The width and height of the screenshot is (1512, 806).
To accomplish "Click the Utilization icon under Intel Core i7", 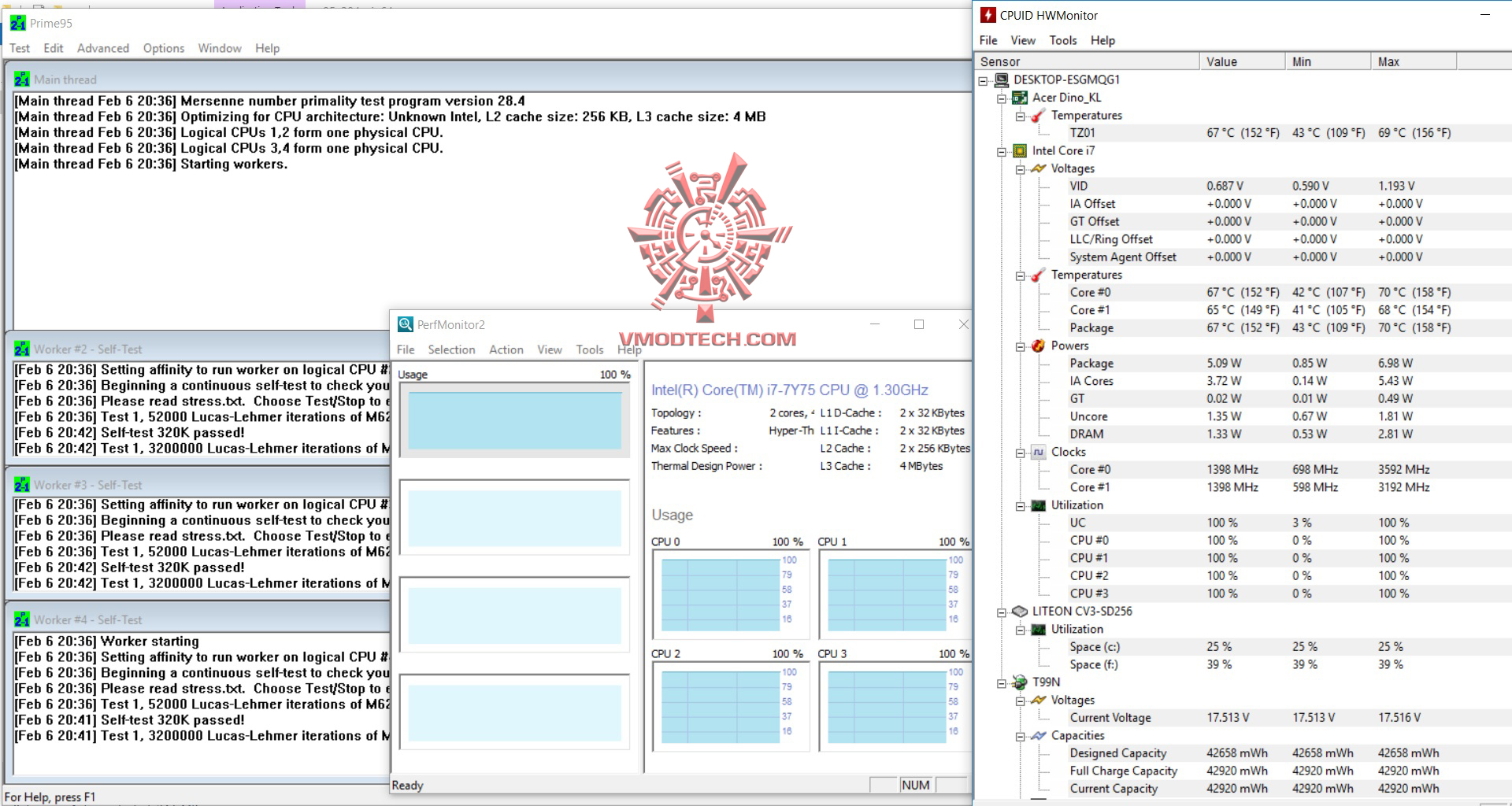I will pyautogui.click(x=1039, y=505).
